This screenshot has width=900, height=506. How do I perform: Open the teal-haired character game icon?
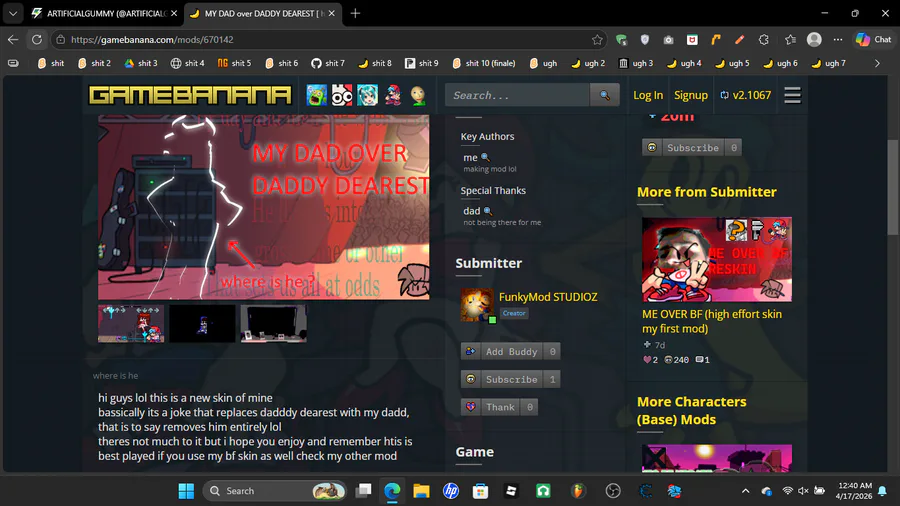click(x=367, y=95)
